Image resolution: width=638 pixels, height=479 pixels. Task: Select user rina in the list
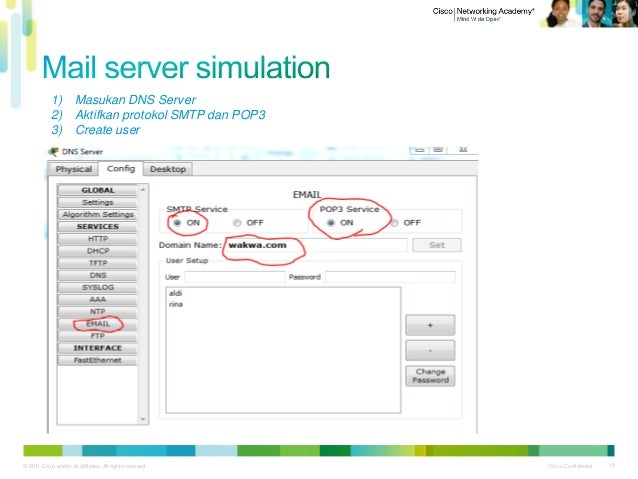pyautogui.click(x=176, y=304)
